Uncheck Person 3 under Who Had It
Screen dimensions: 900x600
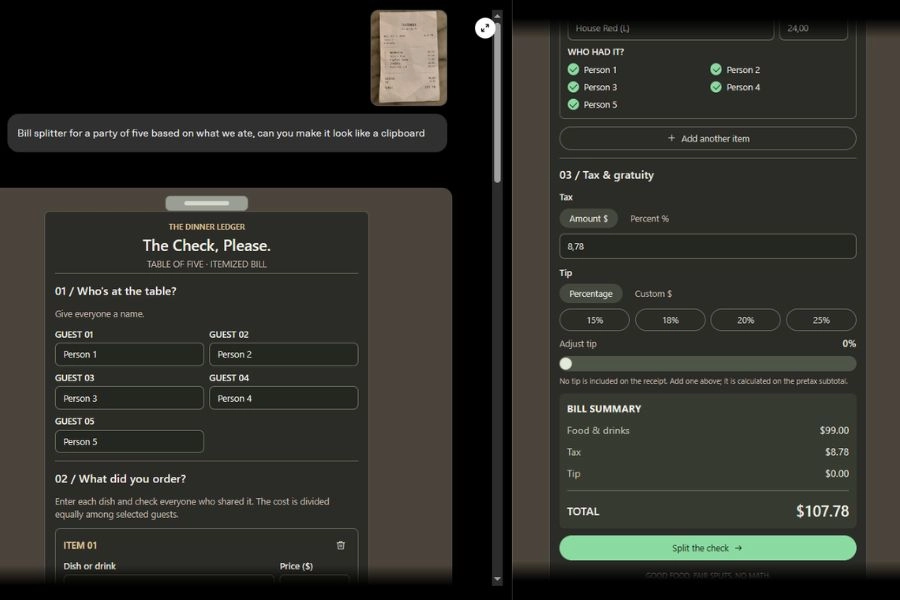pyautogui.click(x=573, y=87)
